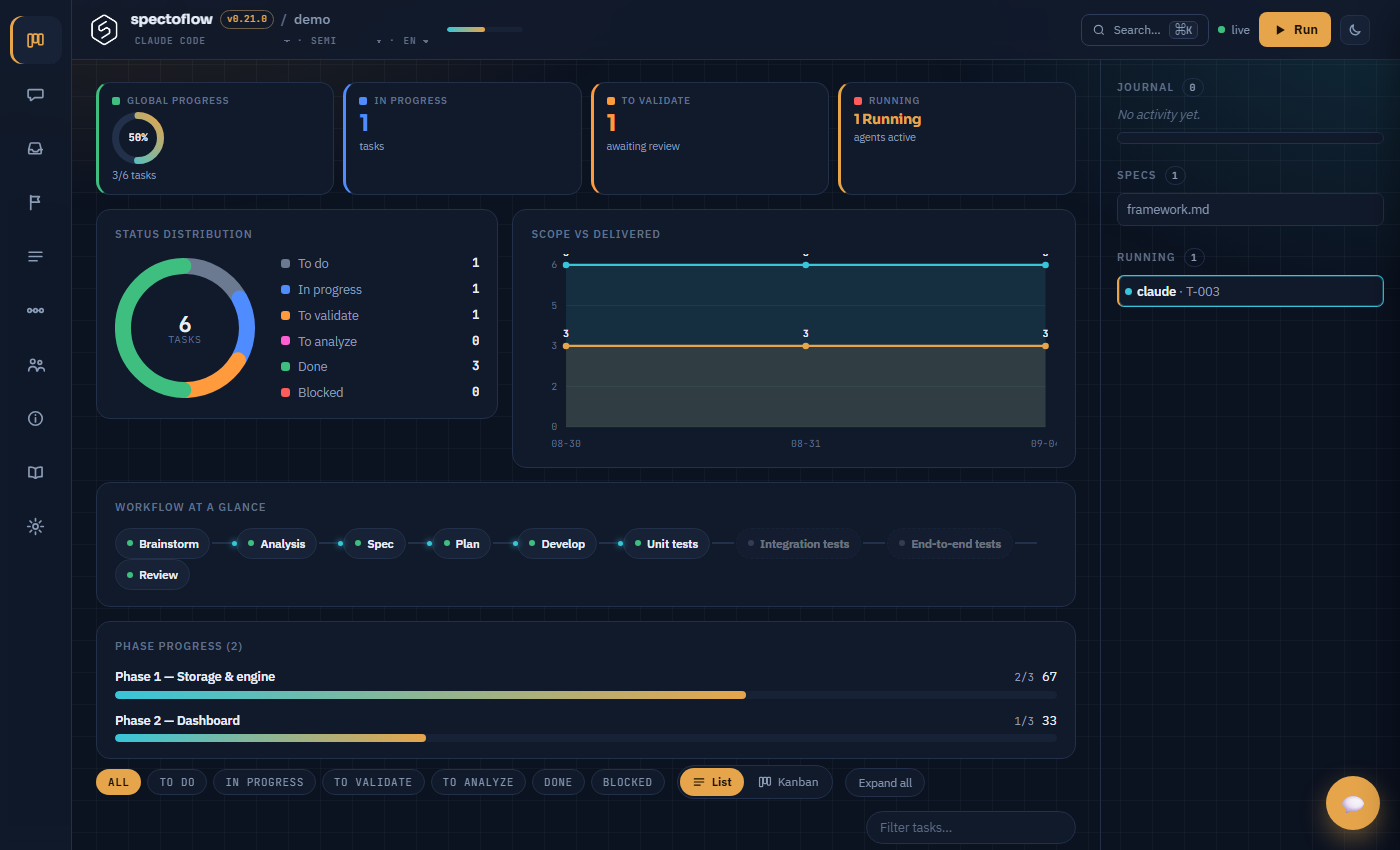Screen dimensions: 1400x850
Task: Select the DONE filter pill
Action: (558, 782)
